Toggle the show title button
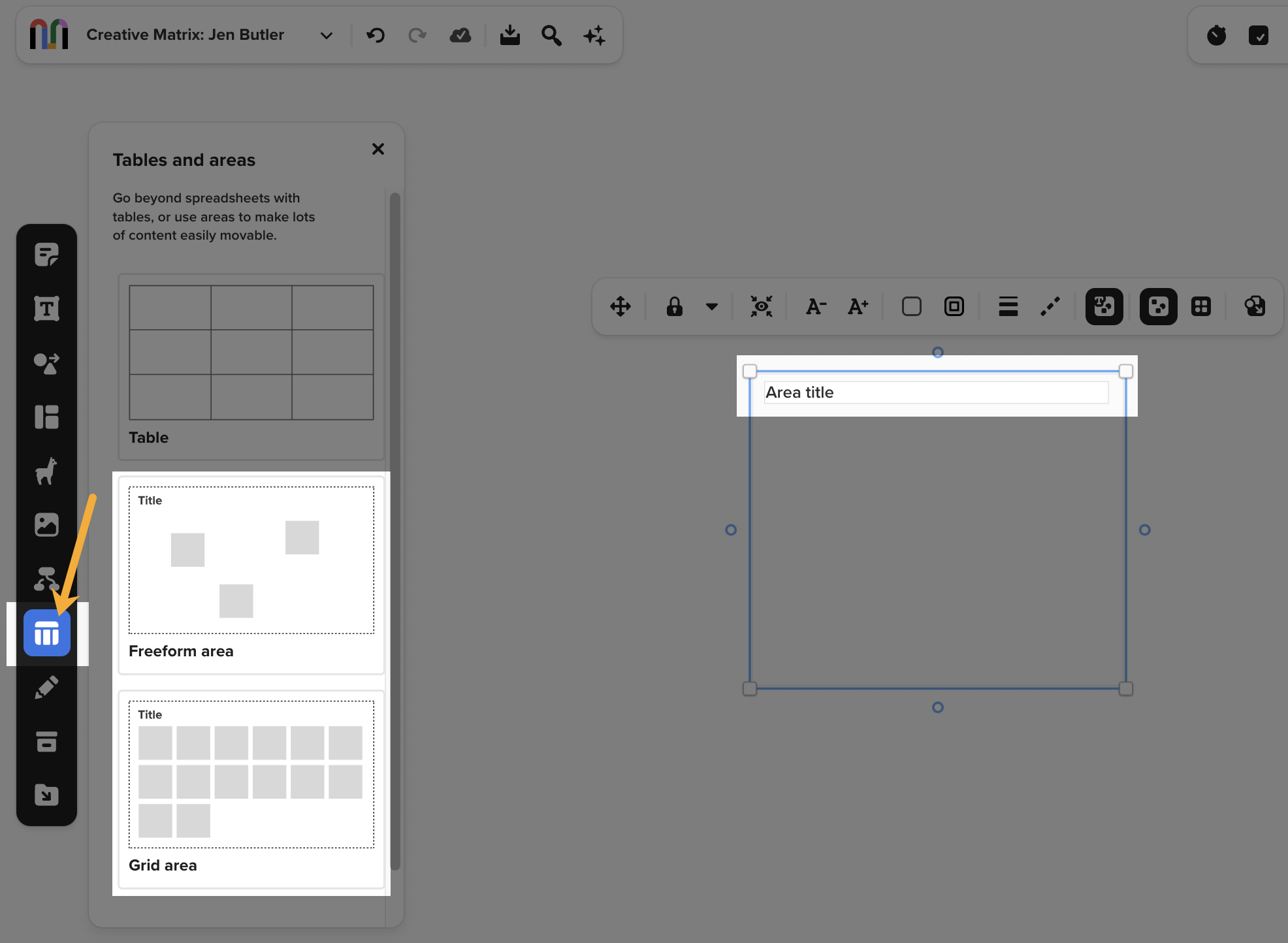 tap(1104, 306)
